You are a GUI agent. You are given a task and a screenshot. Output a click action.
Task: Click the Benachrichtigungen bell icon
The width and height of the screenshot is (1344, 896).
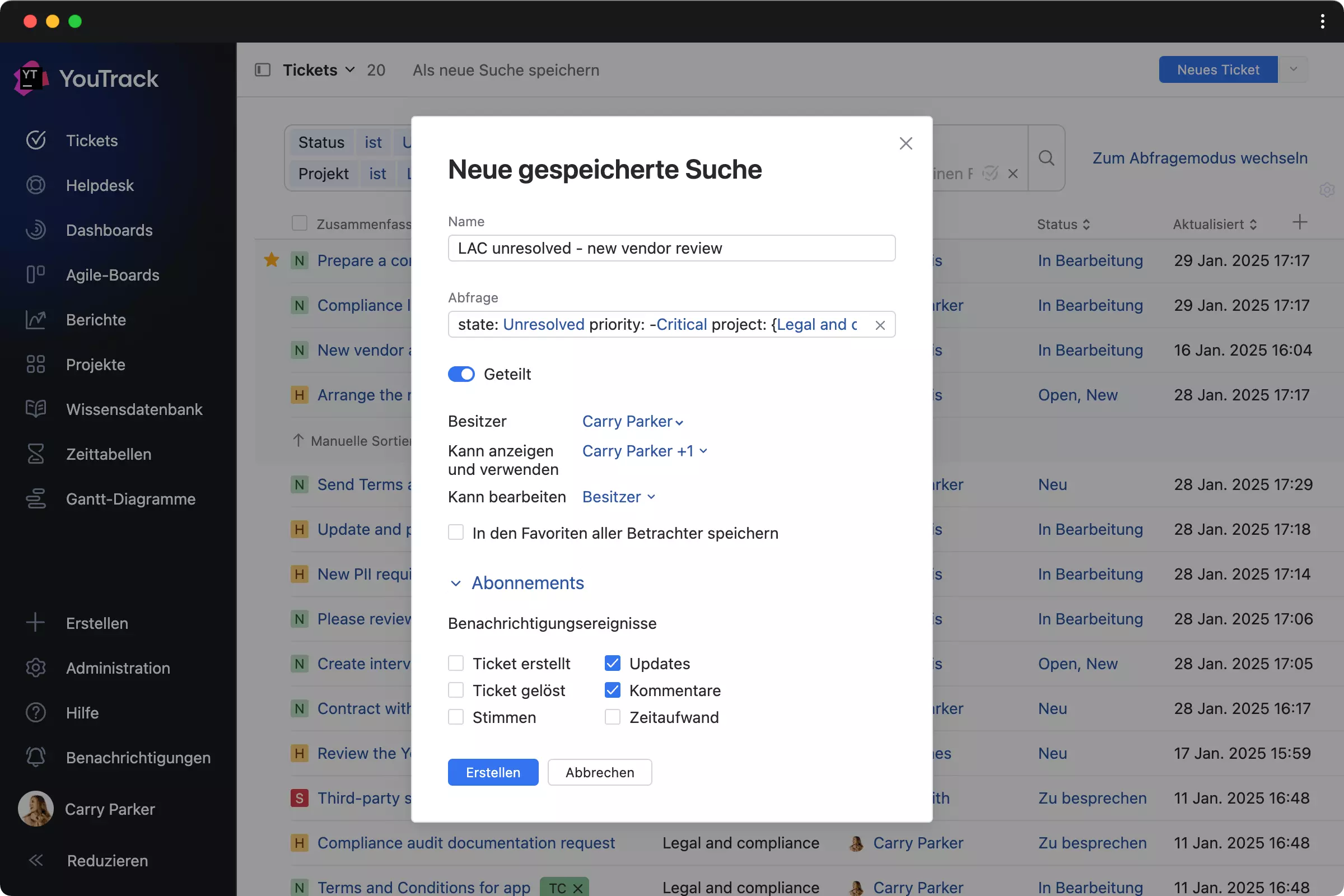click(35, 757)
